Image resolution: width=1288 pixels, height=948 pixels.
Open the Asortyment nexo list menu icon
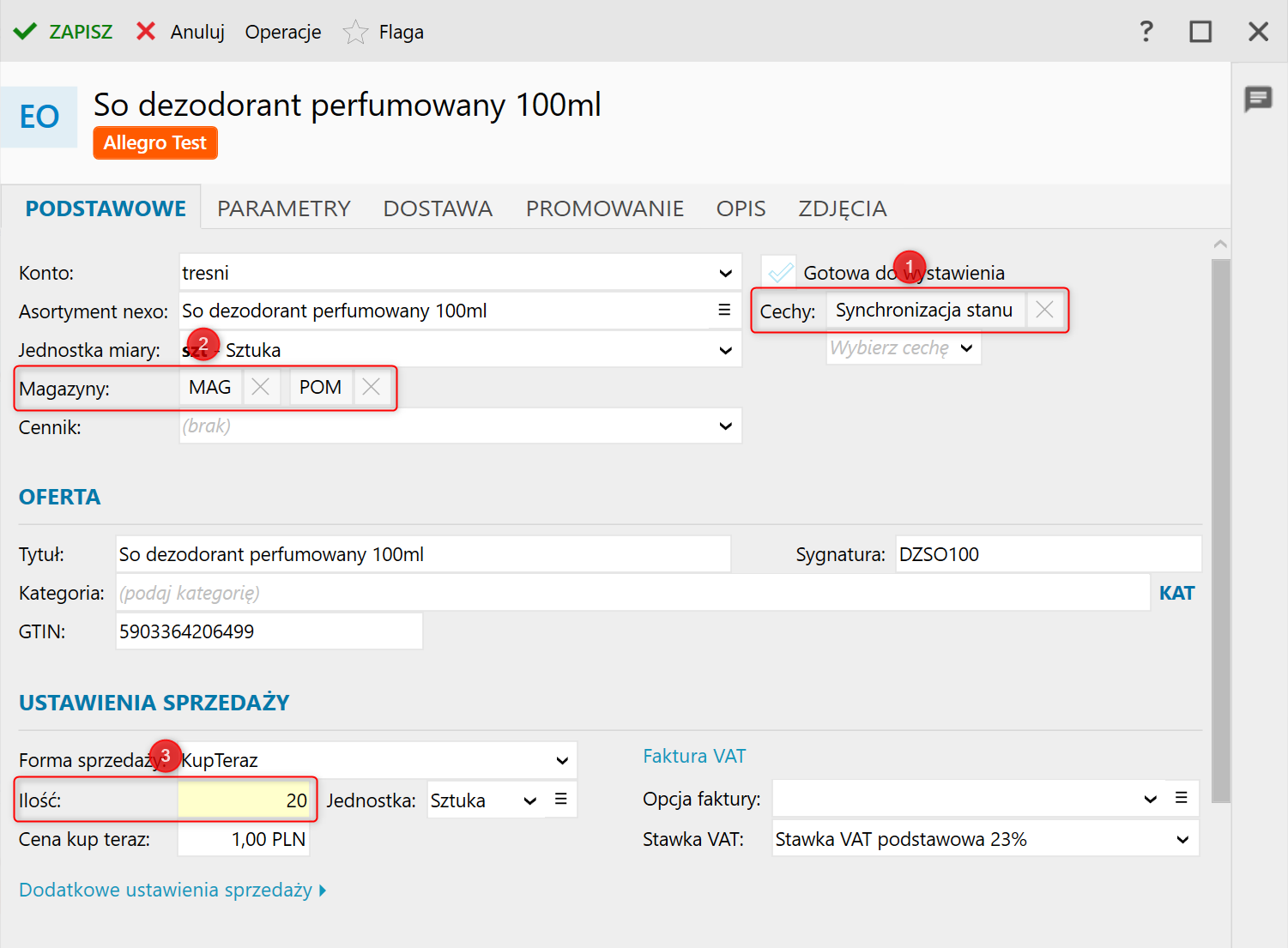click(x=724, y=311)
